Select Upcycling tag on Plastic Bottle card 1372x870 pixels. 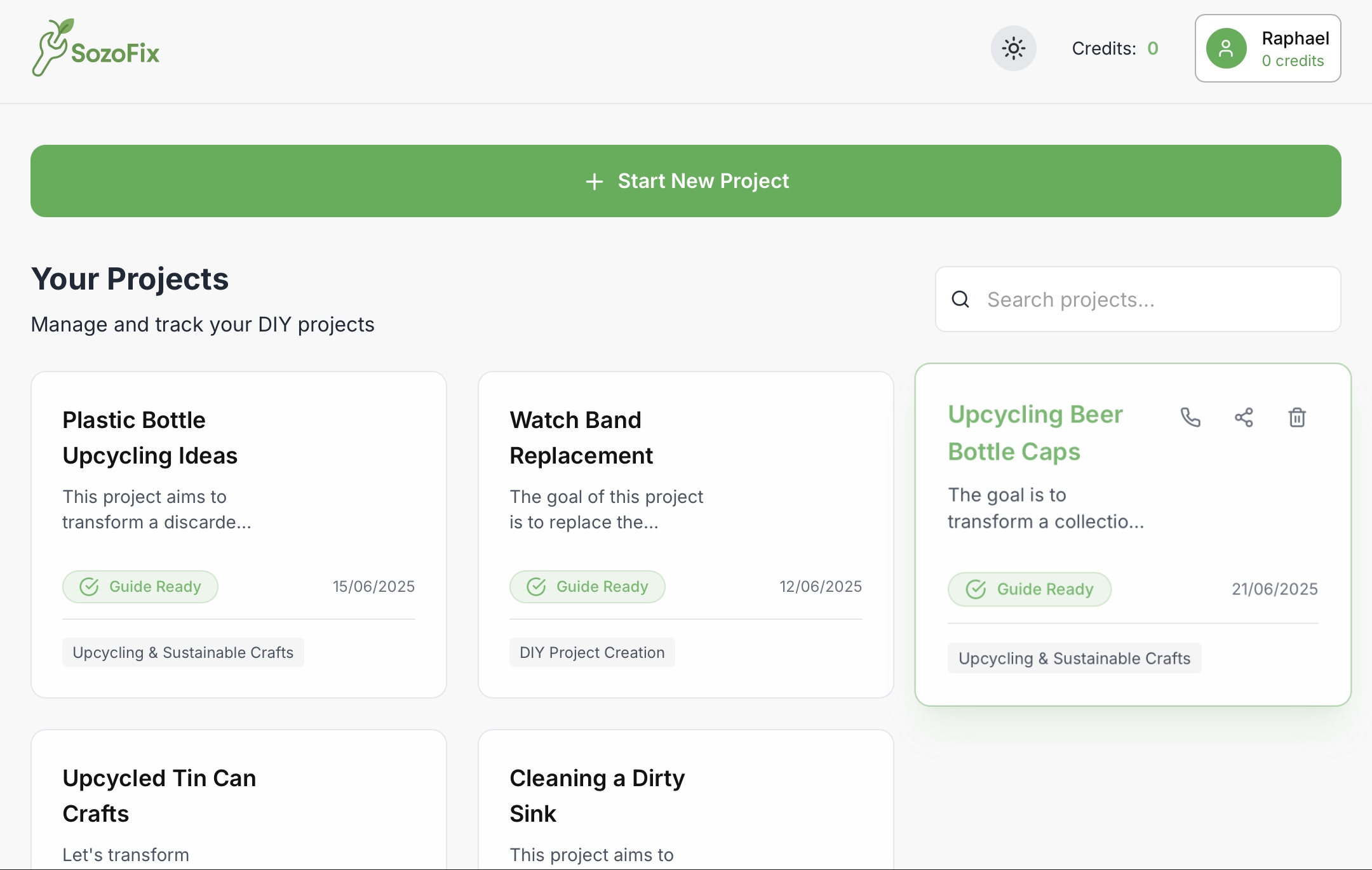183,653
